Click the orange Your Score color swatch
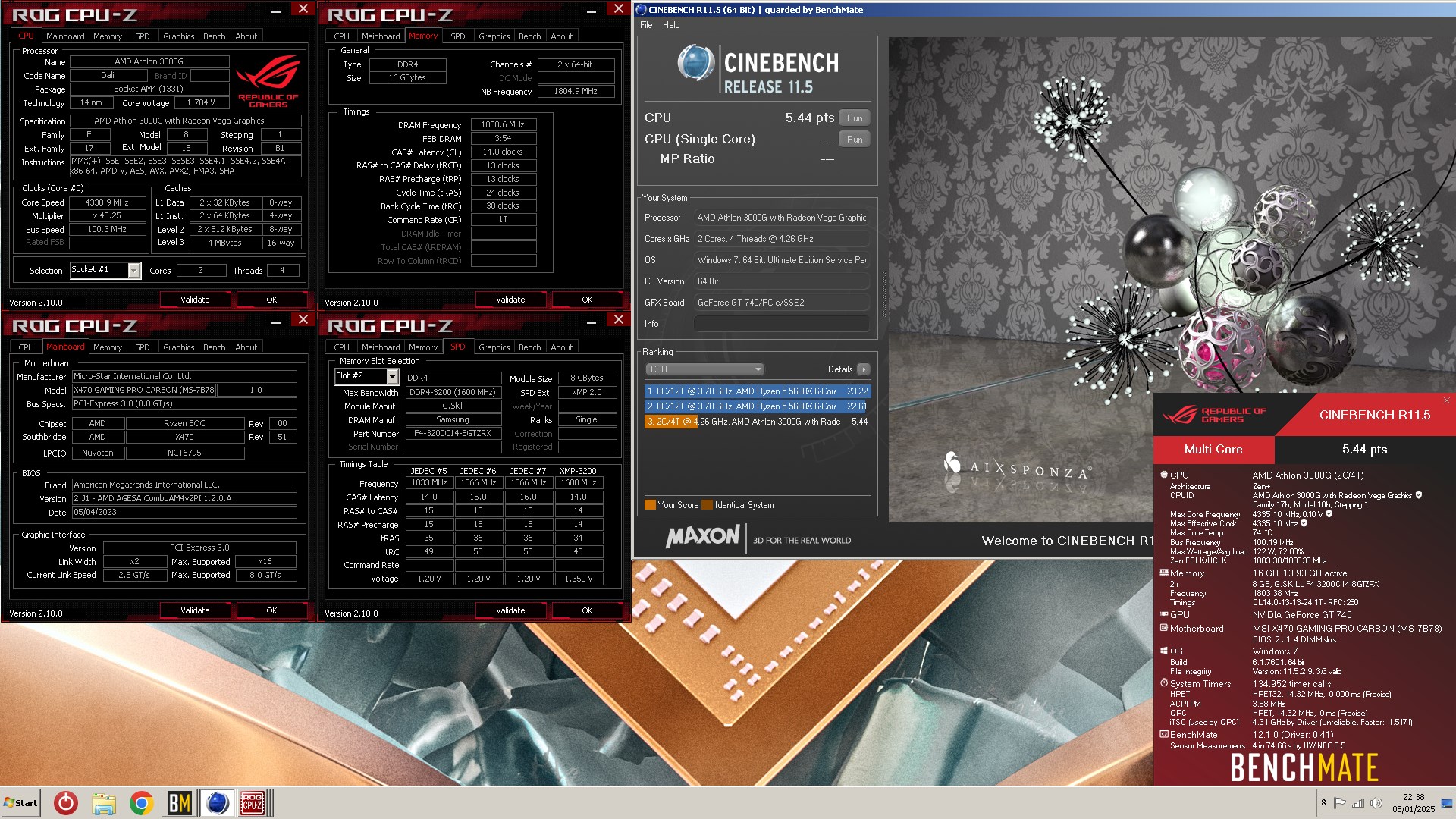This screenshot has height=819, width=1456. coord(650,505)
